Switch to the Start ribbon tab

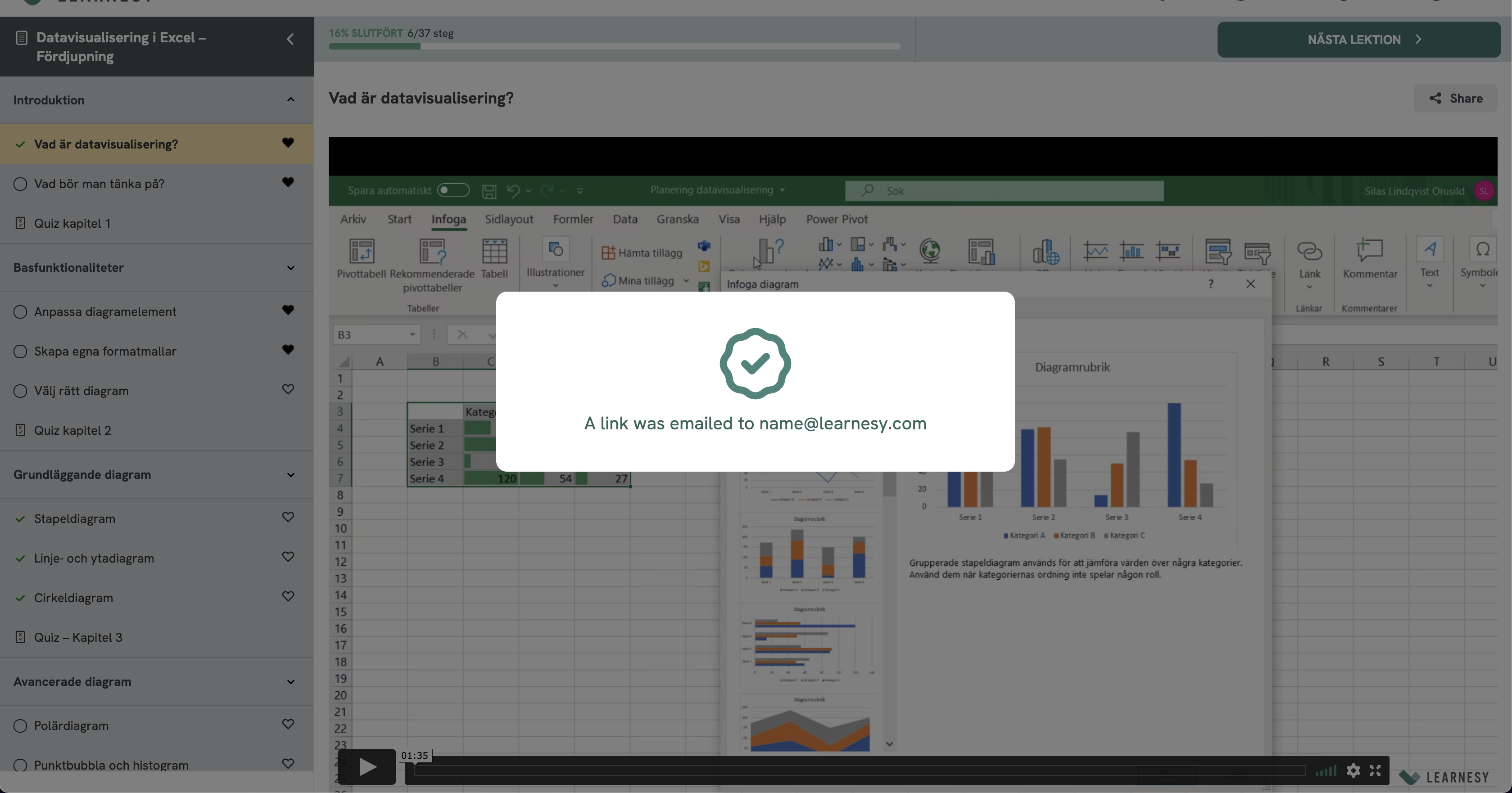(399, 219)
